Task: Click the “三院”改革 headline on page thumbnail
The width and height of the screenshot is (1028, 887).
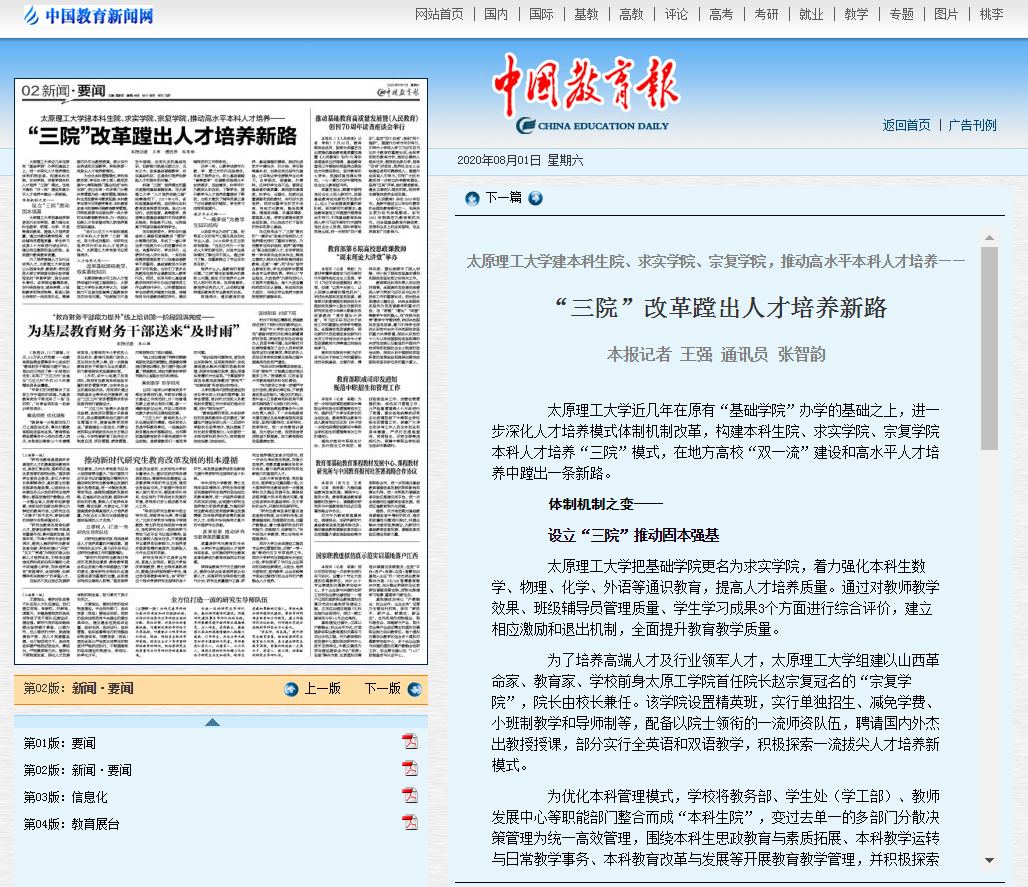Action: coord(163,137)
